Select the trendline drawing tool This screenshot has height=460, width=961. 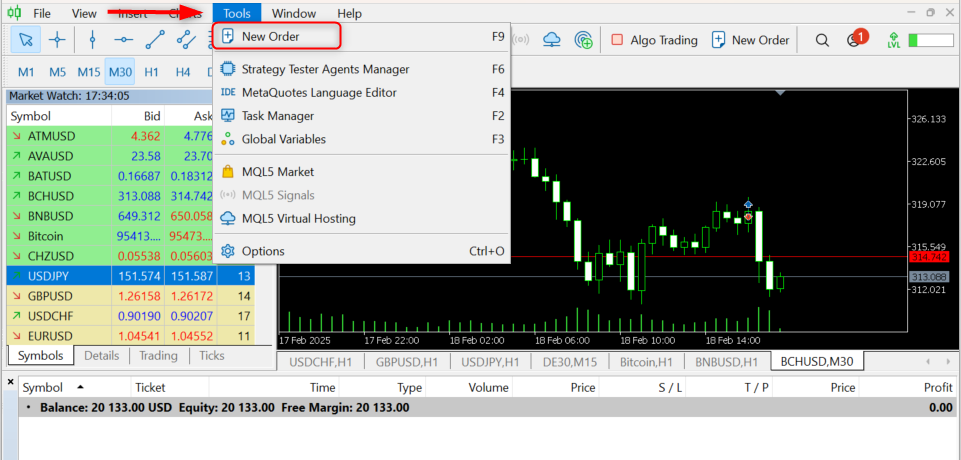[155, 40]
